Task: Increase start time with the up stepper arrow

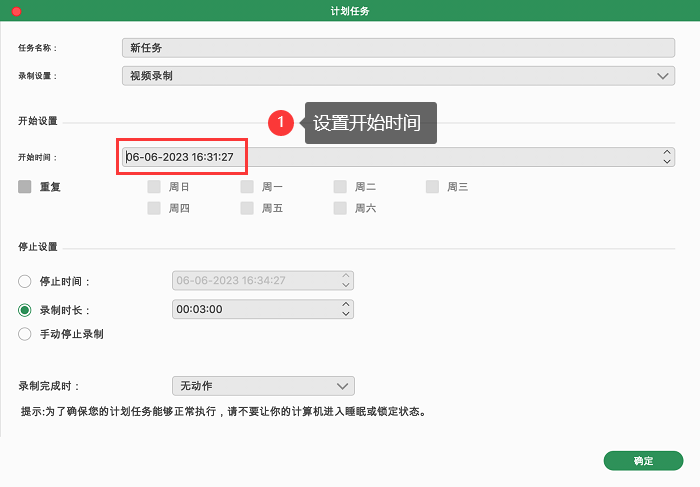Action: (x=667, y=153)
